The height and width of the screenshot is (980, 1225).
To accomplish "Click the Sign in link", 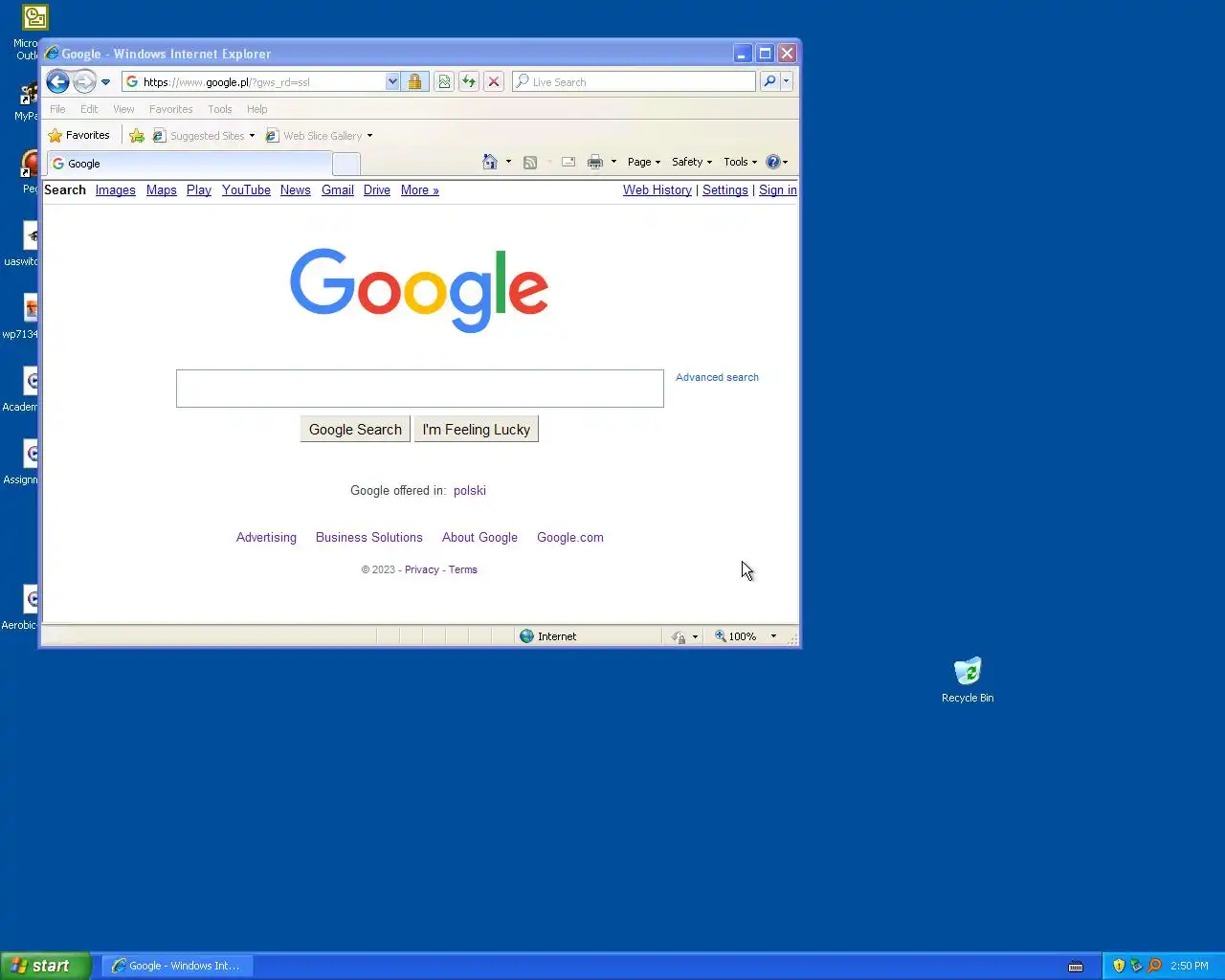I will coord(778,190).
